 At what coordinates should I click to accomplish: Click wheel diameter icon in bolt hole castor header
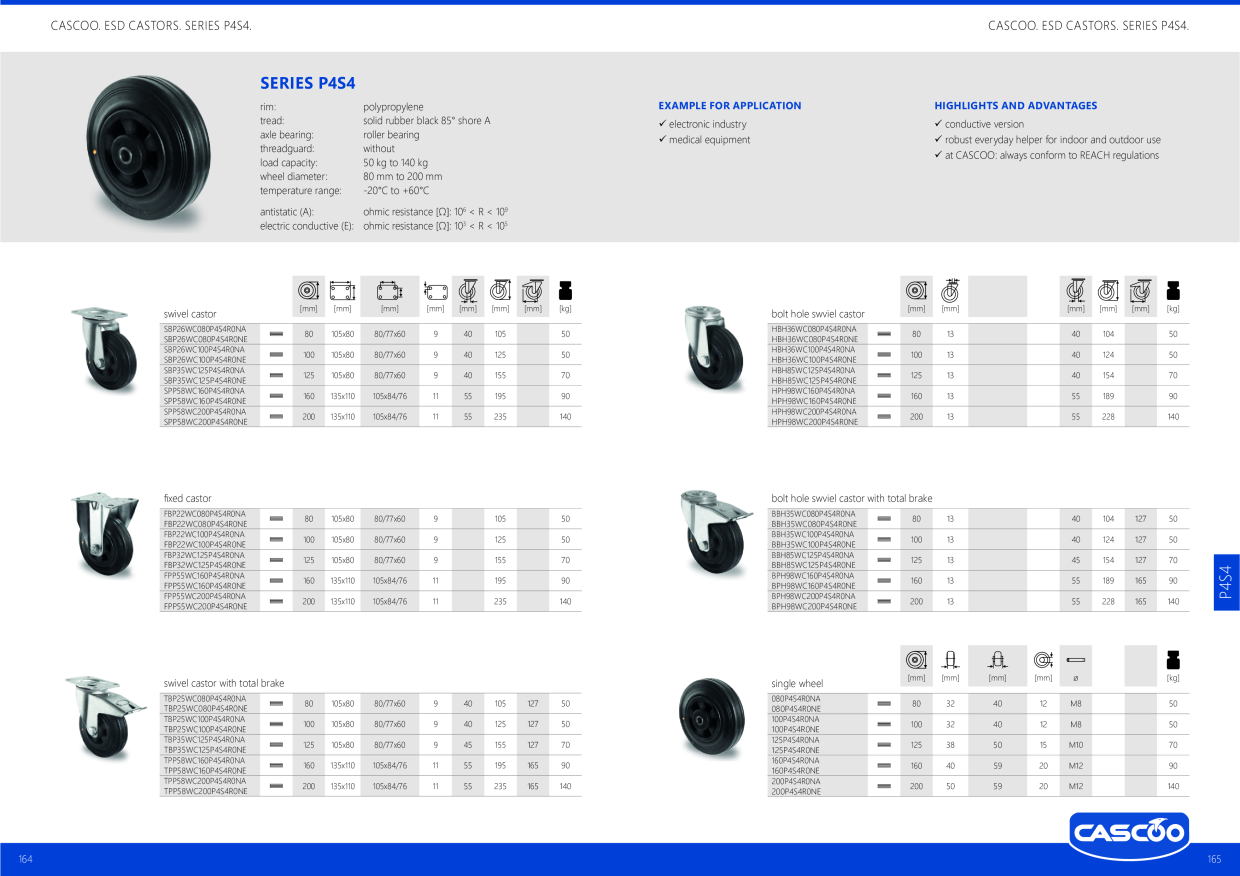click(x=916, y=291)
